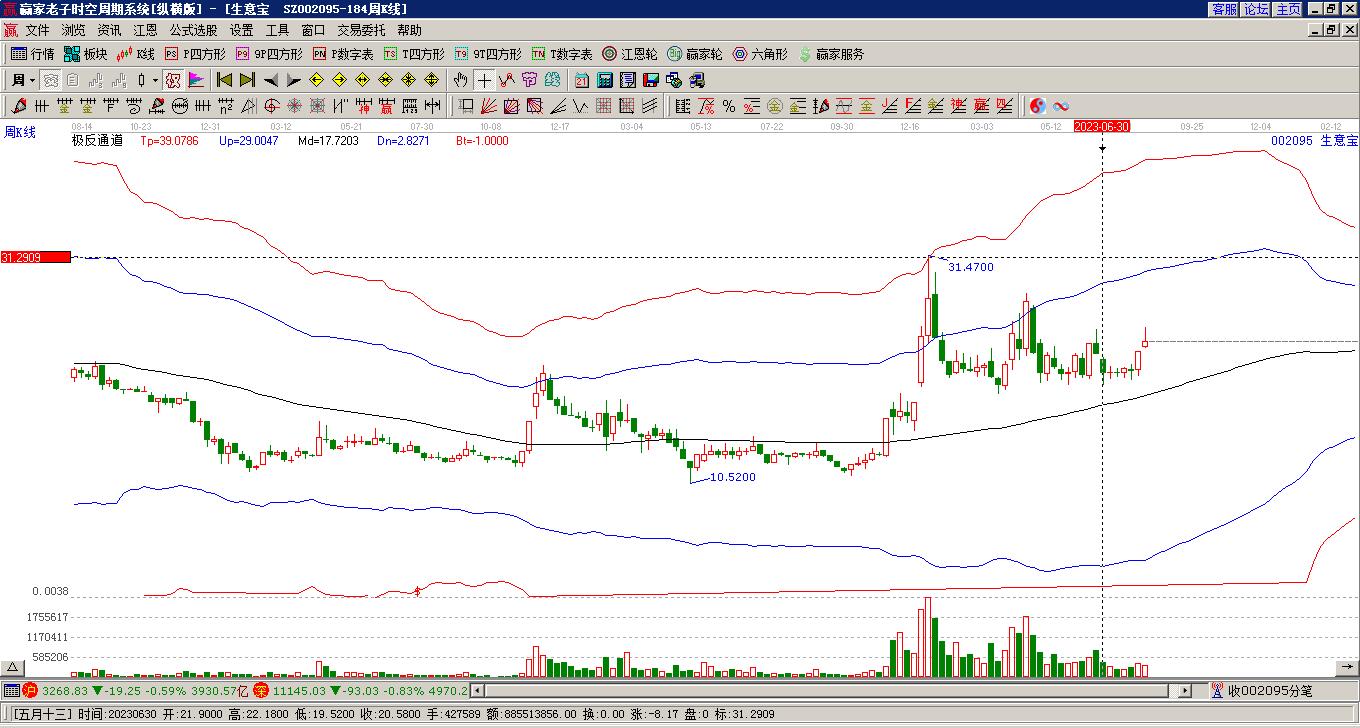Click the percent sign drawing tool

click(x=728, y=106)
